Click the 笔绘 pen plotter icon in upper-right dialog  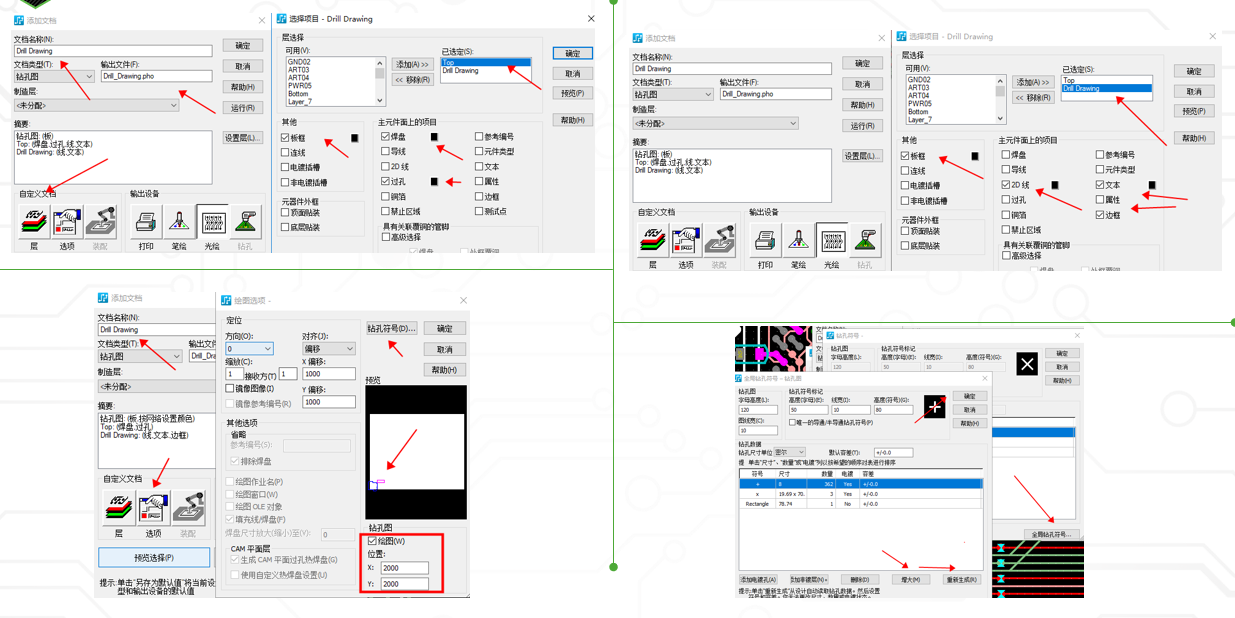coord(798,239)
